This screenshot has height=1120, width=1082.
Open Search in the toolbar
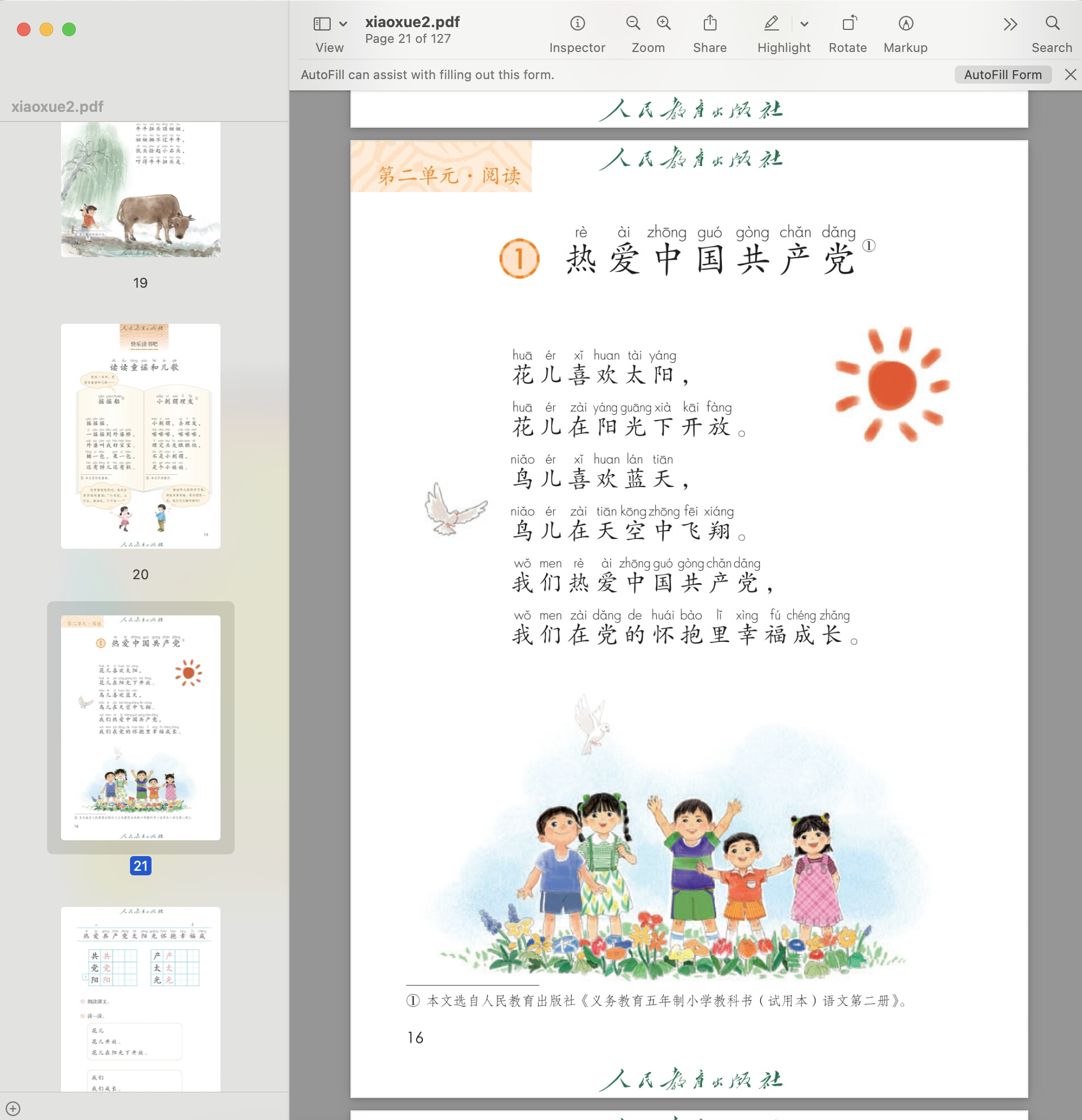(1051, 23)
